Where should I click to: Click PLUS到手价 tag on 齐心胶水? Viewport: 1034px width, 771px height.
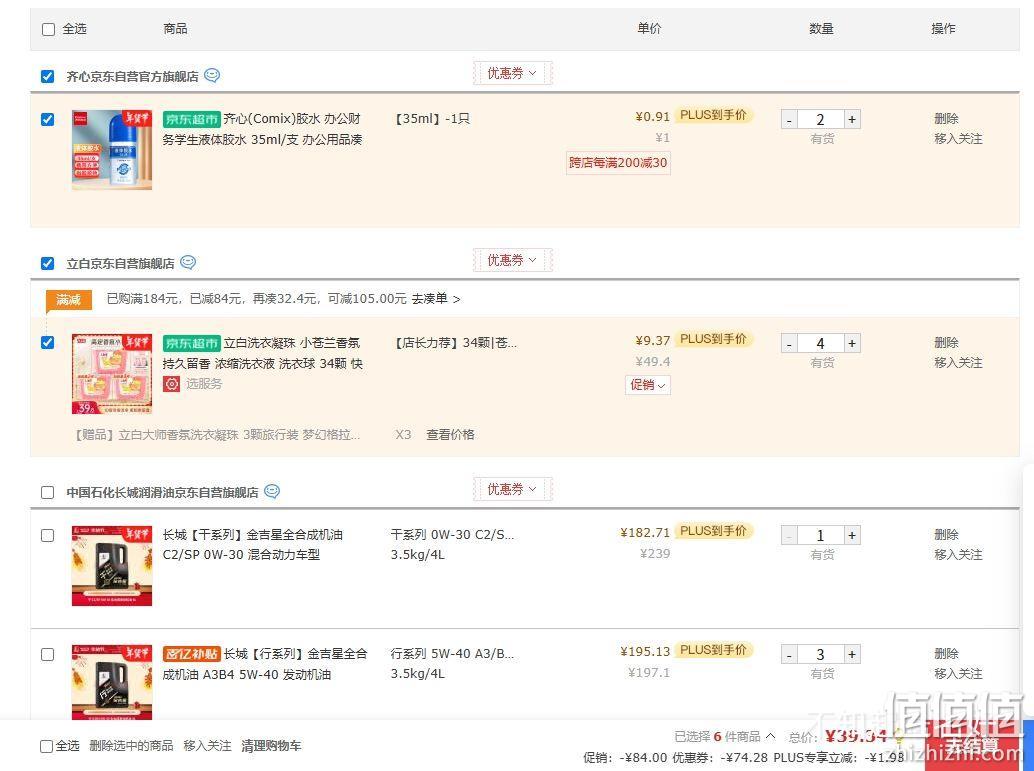pos(714,115)
